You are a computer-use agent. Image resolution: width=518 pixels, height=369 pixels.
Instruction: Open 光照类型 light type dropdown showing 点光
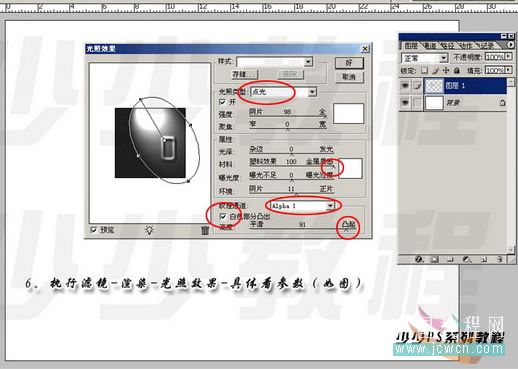[283, 92]
